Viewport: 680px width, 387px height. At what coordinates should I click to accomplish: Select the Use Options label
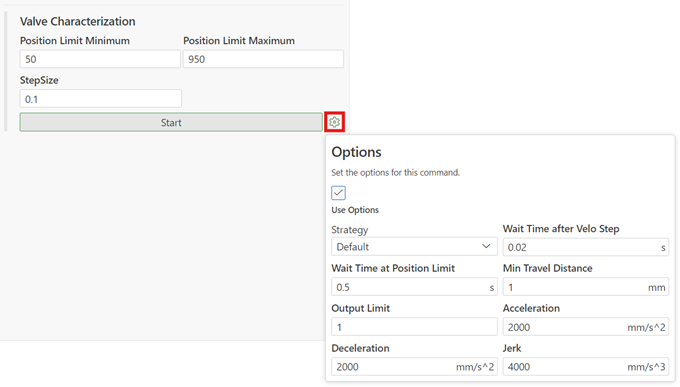coord(355,210)
